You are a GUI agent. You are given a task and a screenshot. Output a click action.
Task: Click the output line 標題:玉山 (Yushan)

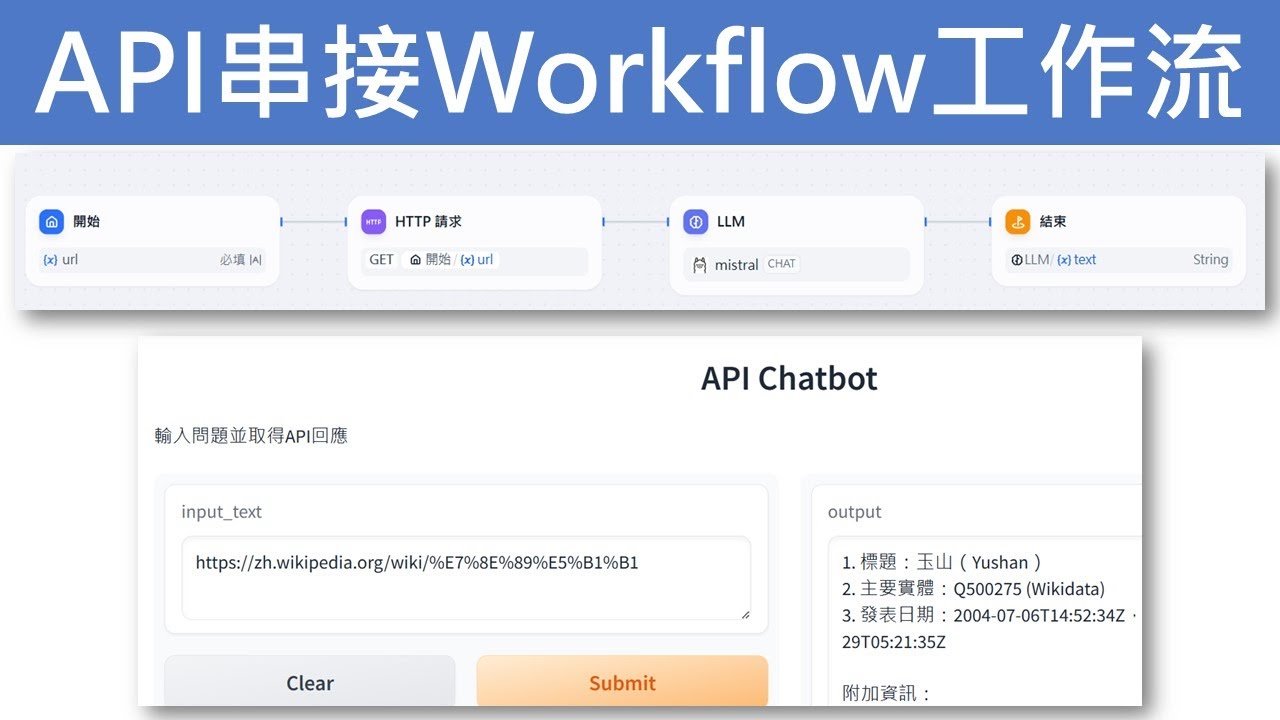click(941, 563)
